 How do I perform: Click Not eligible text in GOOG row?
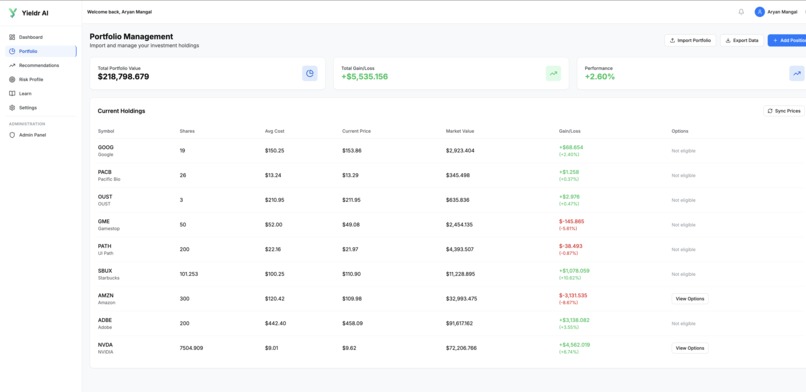[683, 151]
